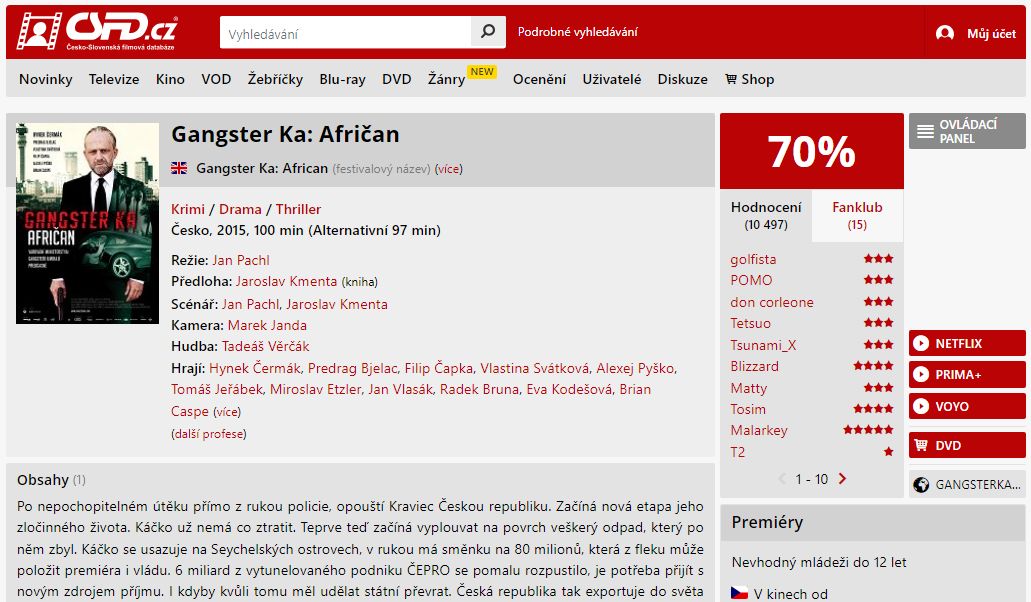The image size is (1031, 602).
Task: Open the Gangster Ka poster thumbnail
Action: (87, 223)
